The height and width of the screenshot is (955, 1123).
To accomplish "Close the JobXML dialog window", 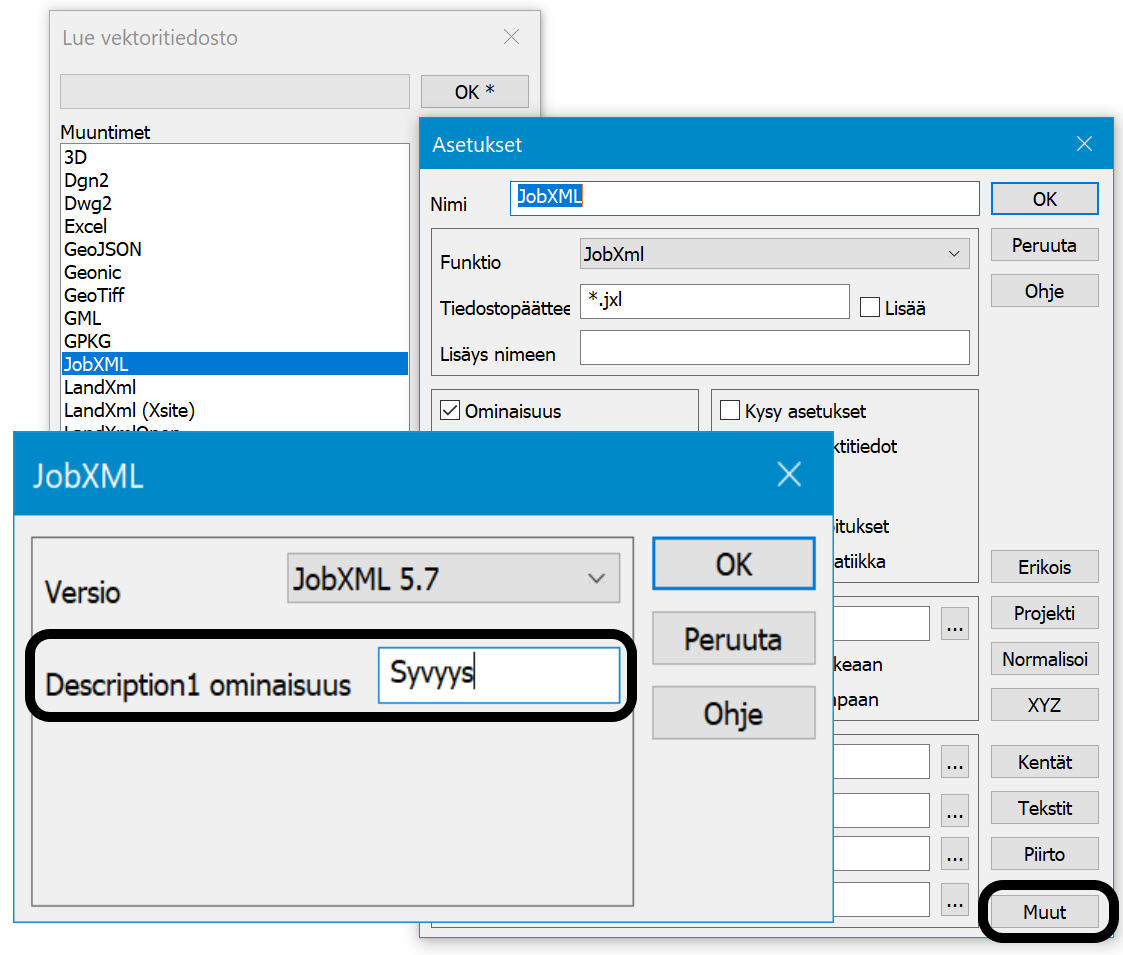I will 788,474.
